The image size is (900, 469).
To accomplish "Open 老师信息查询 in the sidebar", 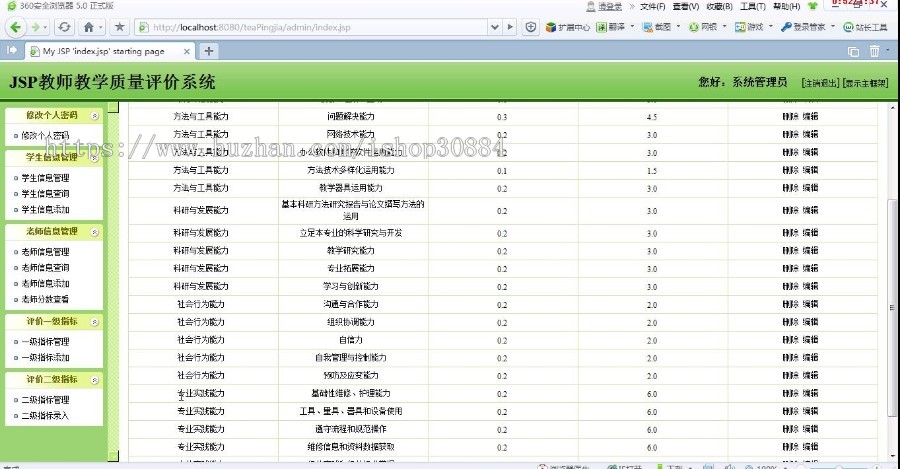I will tap(45, 268).
